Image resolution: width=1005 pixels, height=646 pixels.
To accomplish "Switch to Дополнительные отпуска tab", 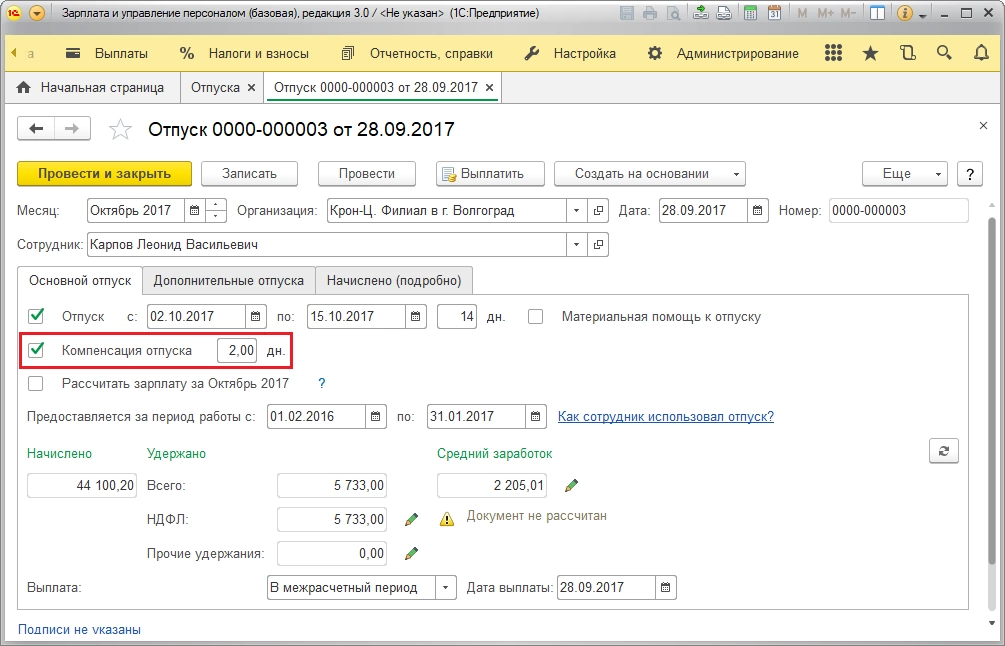I will [229, 281].
